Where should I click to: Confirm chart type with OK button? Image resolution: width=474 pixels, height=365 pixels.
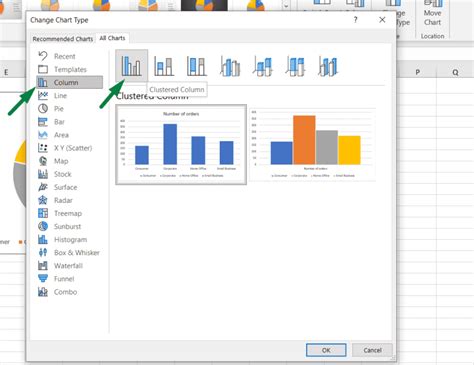(x=326, y=350)
